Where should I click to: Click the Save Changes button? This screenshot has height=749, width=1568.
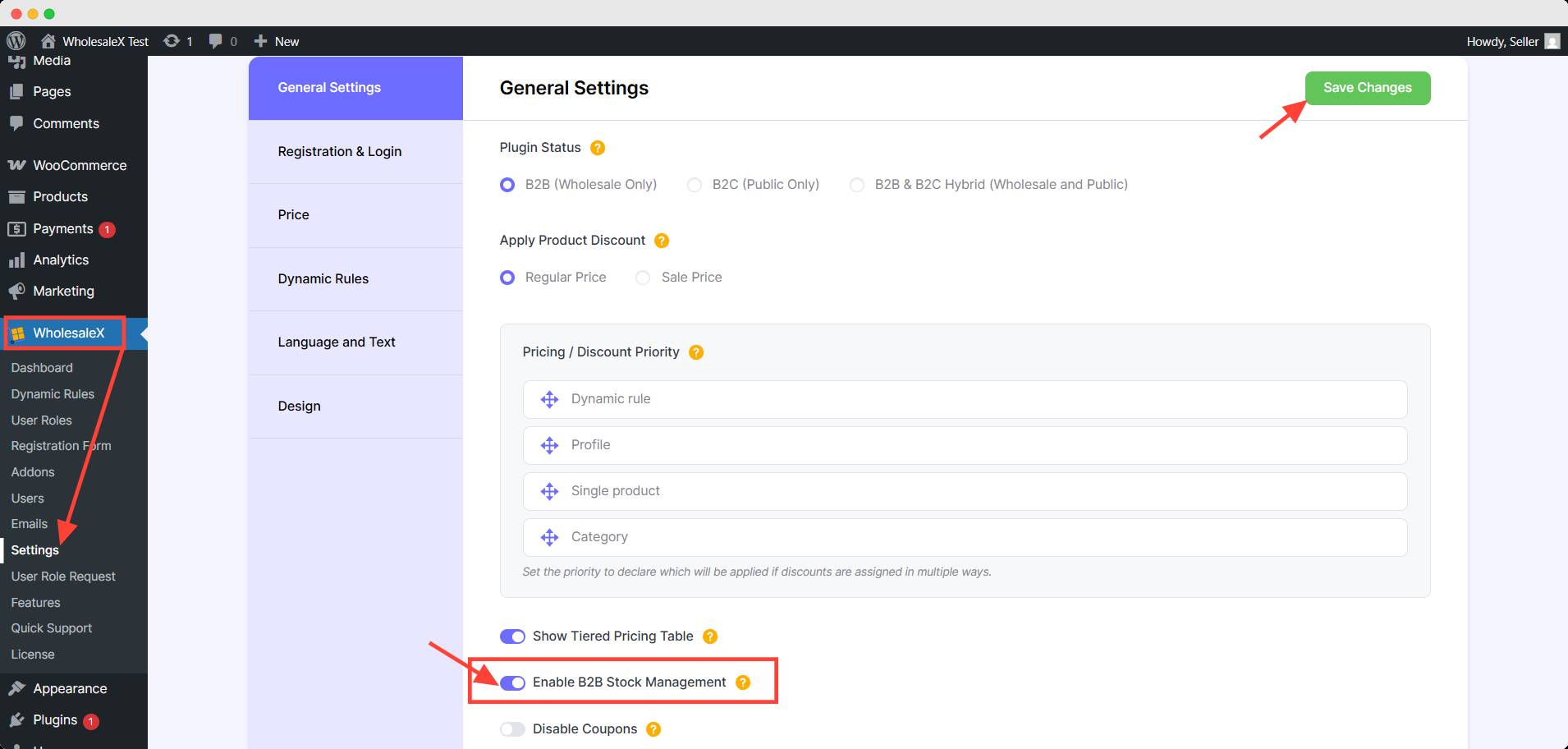click(1368, 88)
